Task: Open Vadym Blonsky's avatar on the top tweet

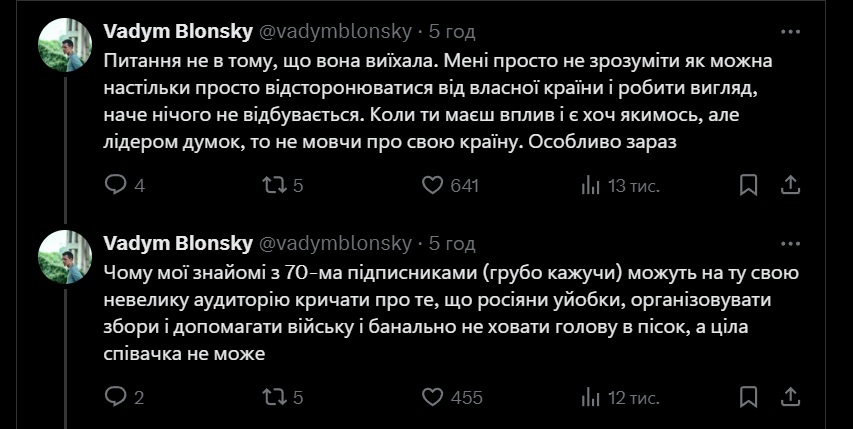Action: 66,45
